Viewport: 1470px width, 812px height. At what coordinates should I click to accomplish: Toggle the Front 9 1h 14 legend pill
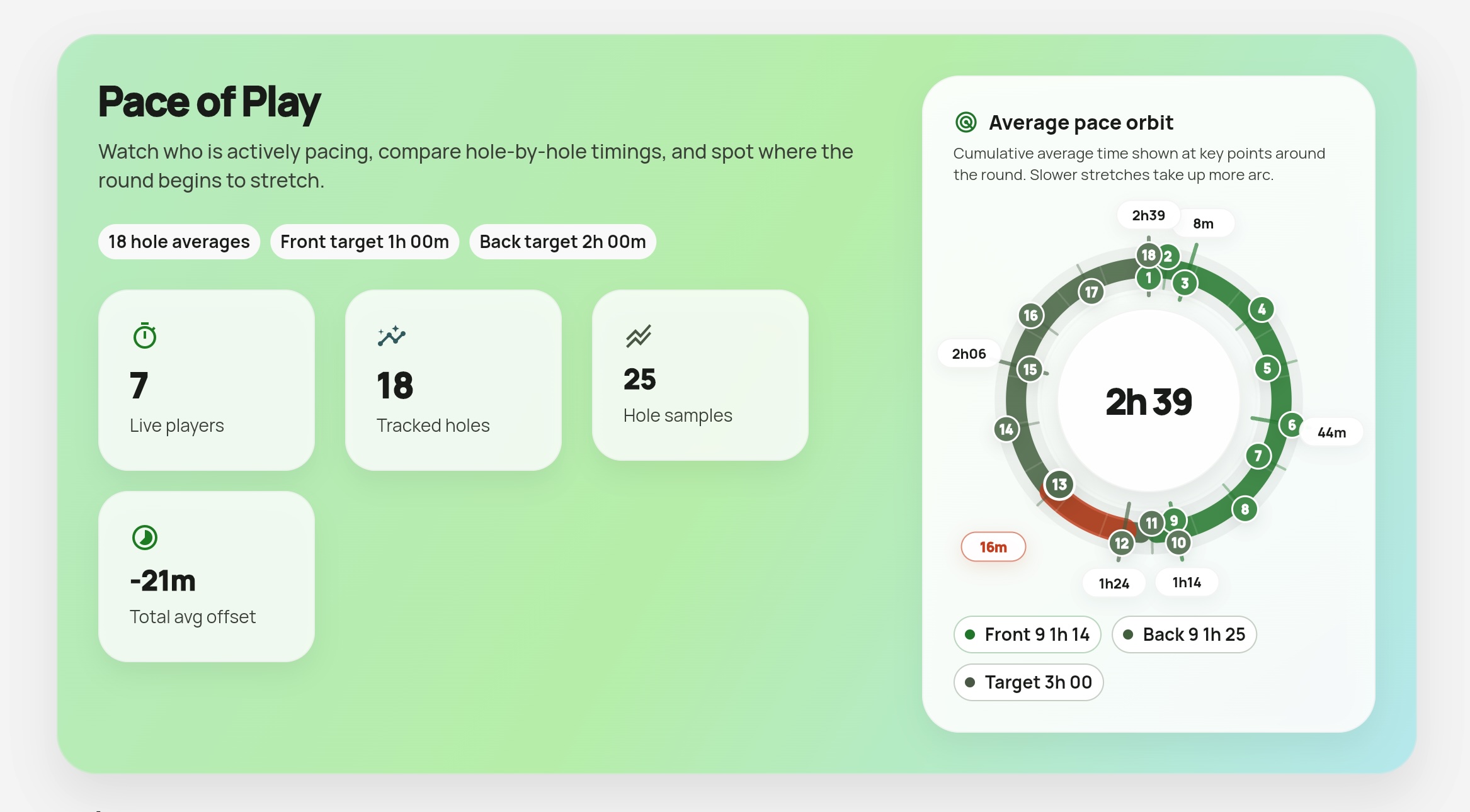[1027, 634]
